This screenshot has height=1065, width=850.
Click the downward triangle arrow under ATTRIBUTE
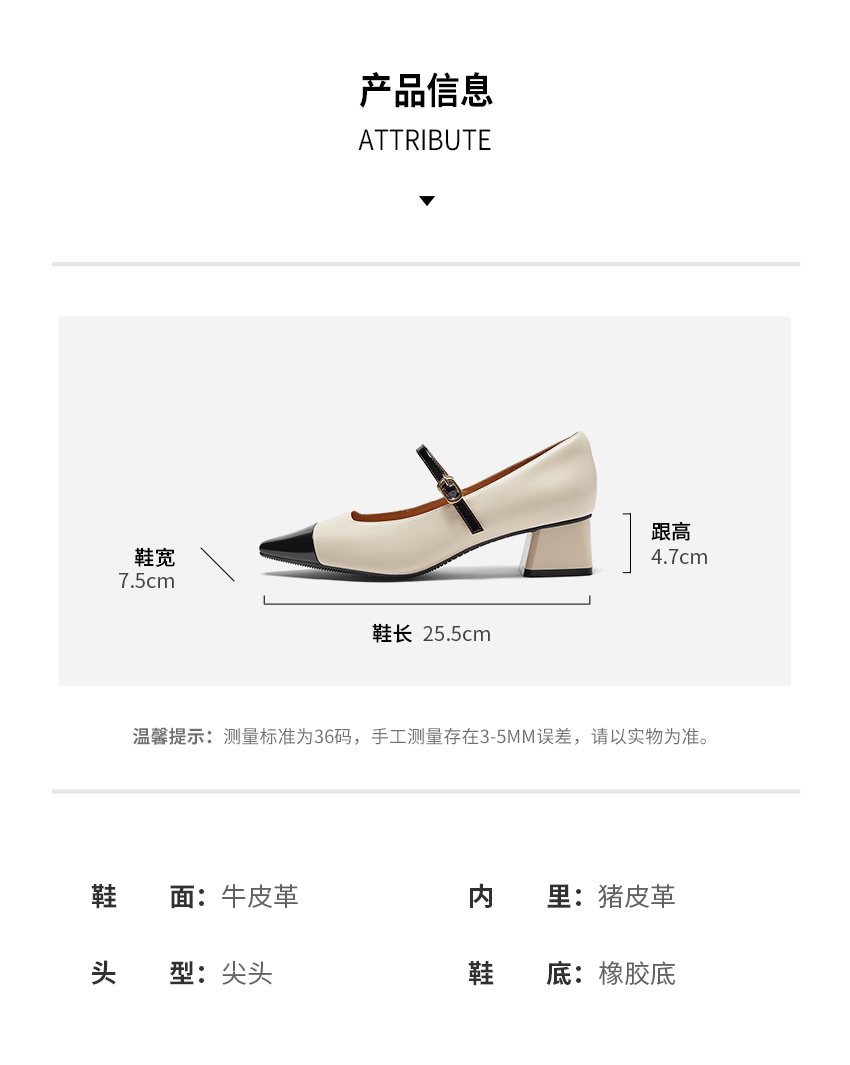pyautogui.click(x=427, y=200)
